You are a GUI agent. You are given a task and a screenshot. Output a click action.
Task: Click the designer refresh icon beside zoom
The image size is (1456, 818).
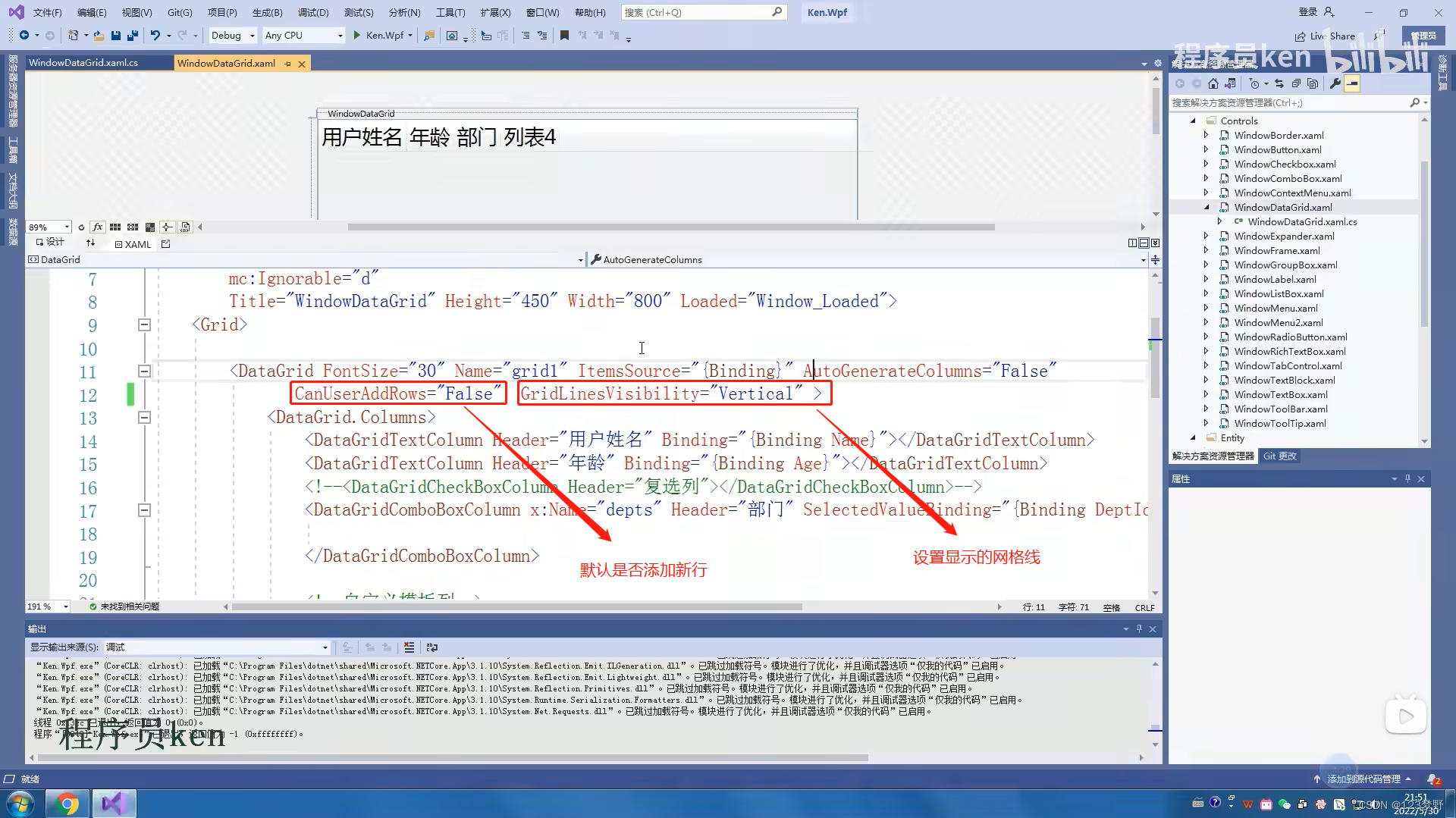pyautogui.click(x=81, y=227)
